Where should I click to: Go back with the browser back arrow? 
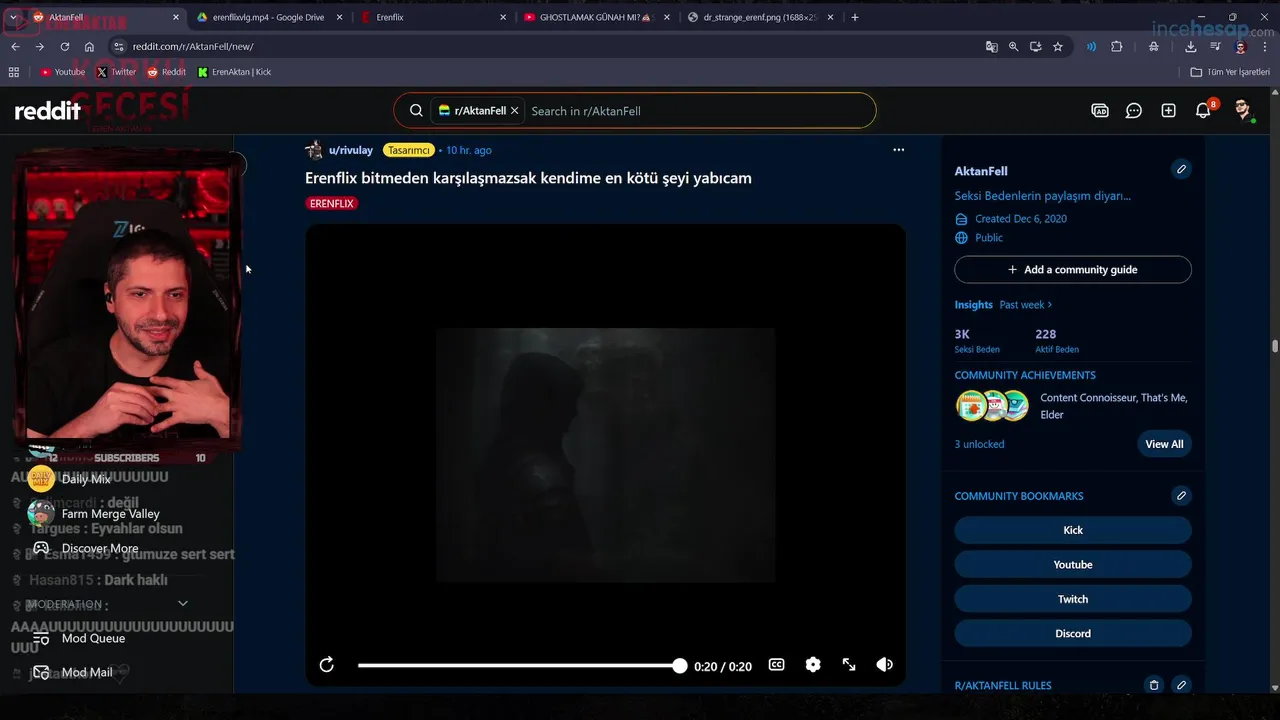[15, 47]
